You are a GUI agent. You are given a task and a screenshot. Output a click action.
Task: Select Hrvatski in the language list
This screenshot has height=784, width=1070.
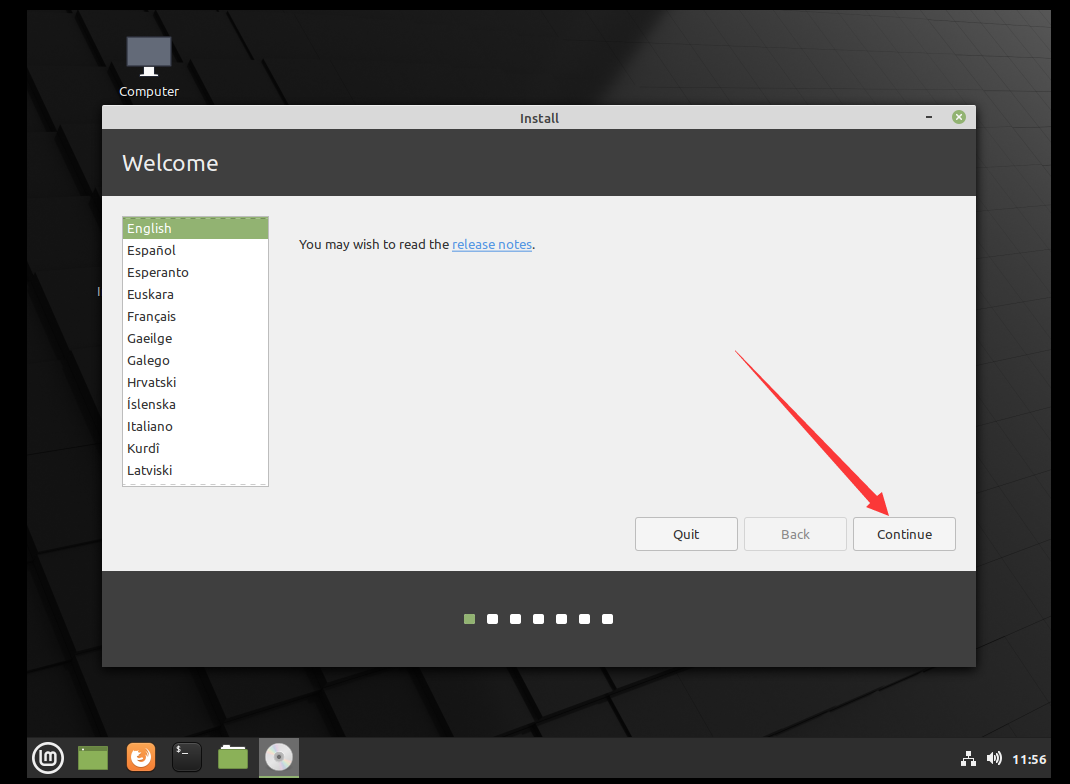click(195, 382)
